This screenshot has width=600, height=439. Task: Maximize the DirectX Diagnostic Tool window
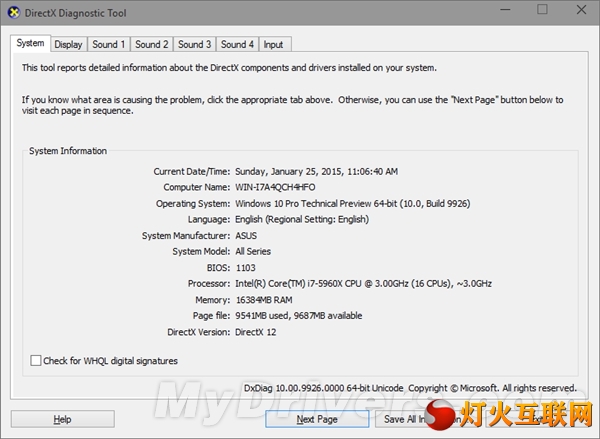[542, 10]
